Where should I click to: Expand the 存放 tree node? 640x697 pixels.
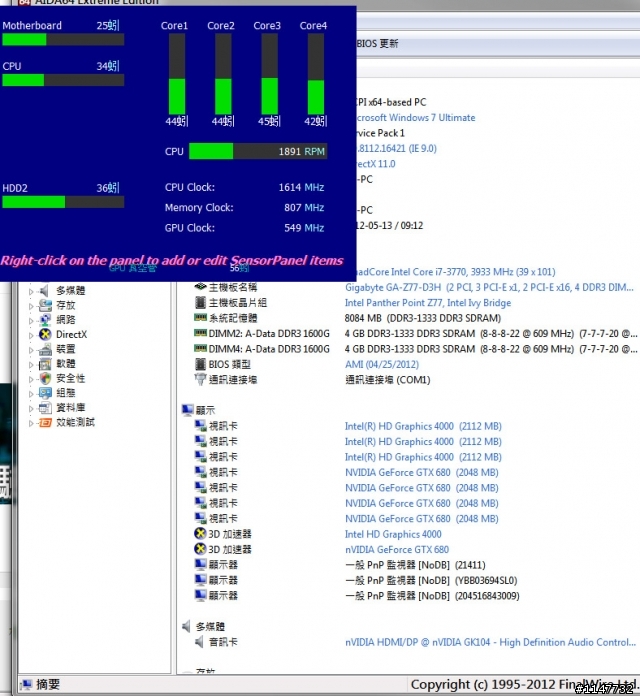tap(31, 306)
